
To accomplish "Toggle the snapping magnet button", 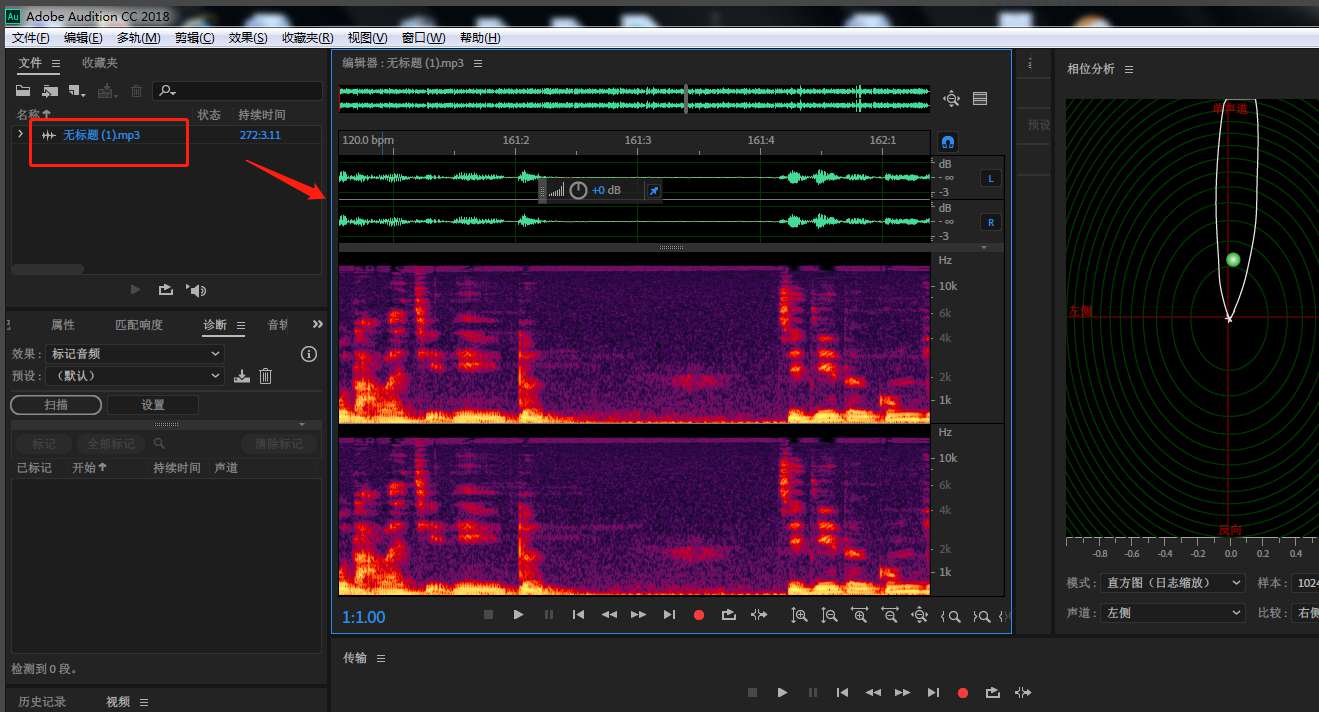I will (x=948, y=142).
